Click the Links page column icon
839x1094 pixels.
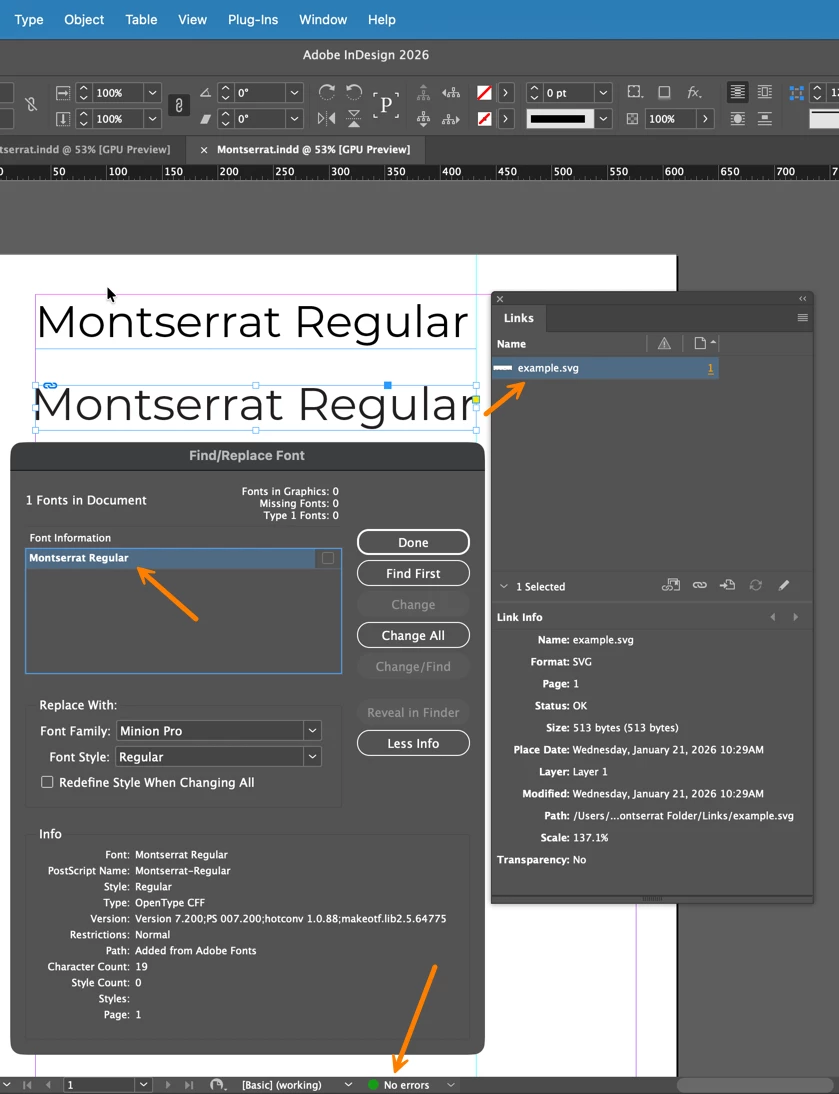click(700, 343)
